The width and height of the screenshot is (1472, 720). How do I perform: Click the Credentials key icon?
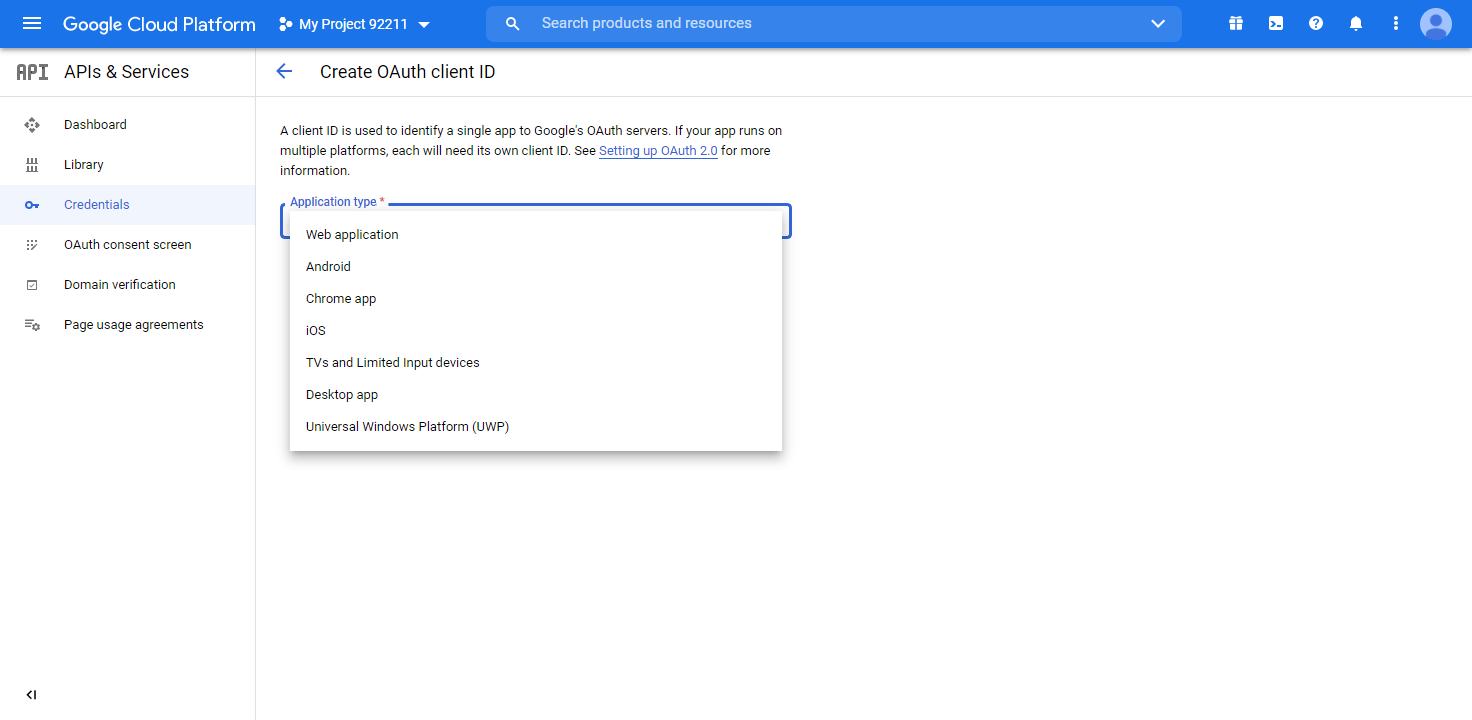[32, 205]
